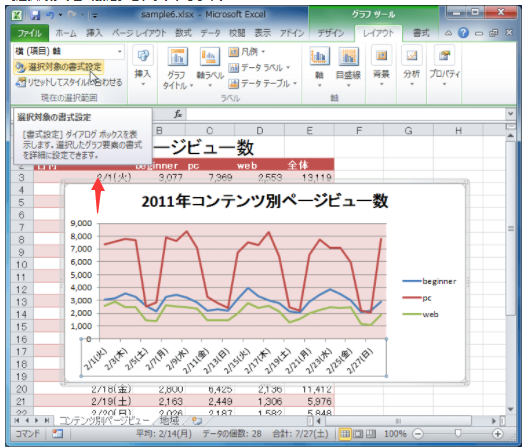Image resolution: width=530 pixels, height=448 pixels.
Task: Open the 目盛線 gridlines button
Action: (348, 67)
